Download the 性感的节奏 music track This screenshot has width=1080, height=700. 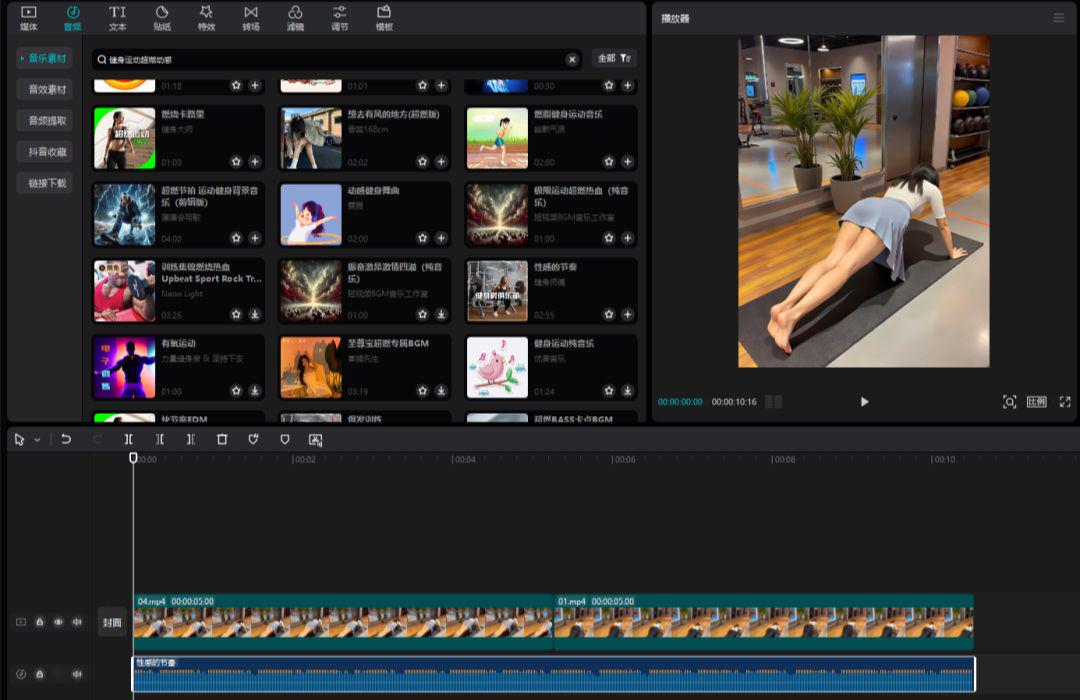tap(628, 314)
